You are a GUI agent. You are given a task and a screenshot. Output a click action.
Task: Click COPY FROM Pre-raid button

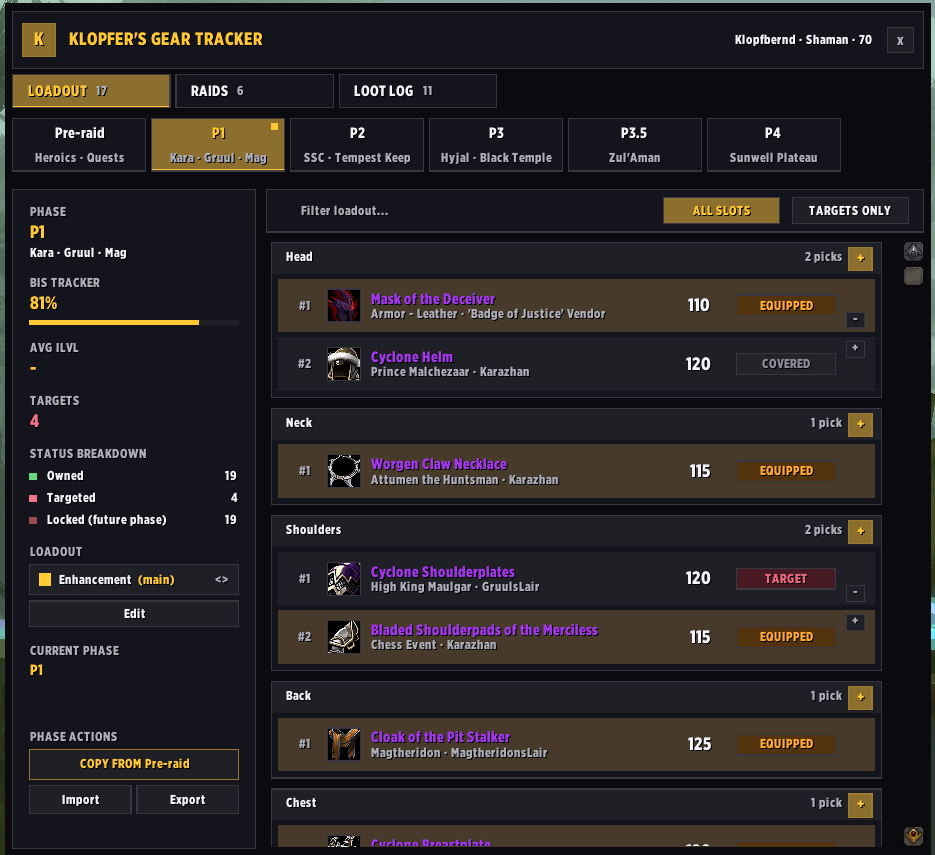point(134,764)
